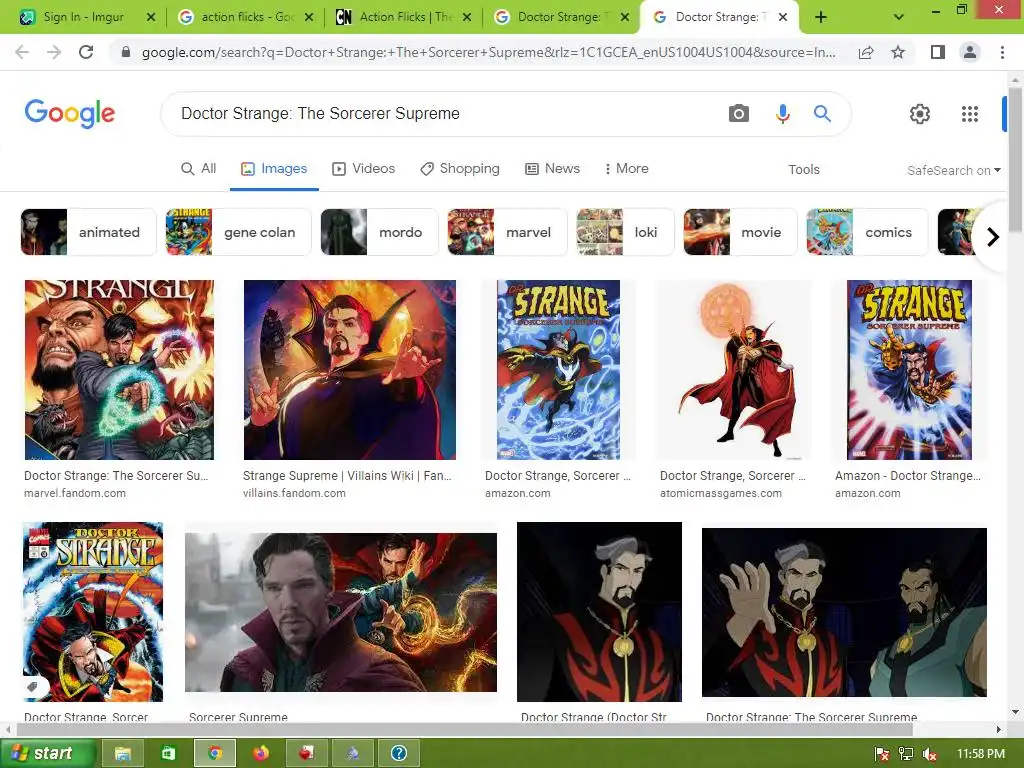
Task: Open the Tools filter button
Action: [803, 170]
